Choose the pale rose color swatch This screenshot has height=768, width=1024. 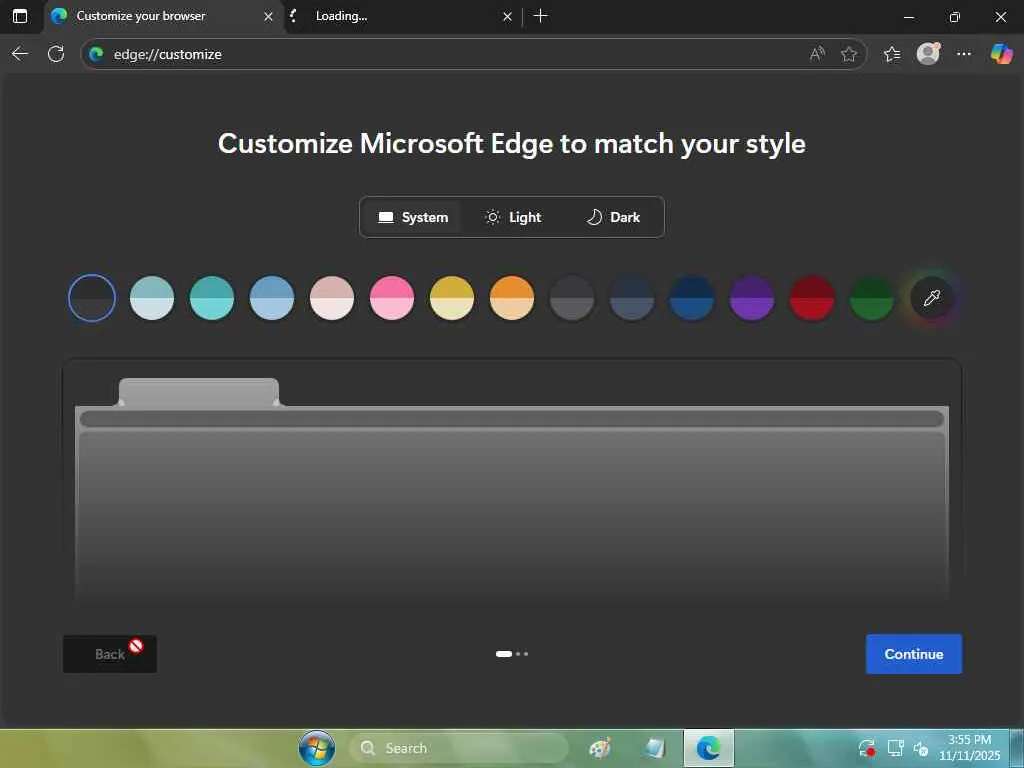(332, 298)
